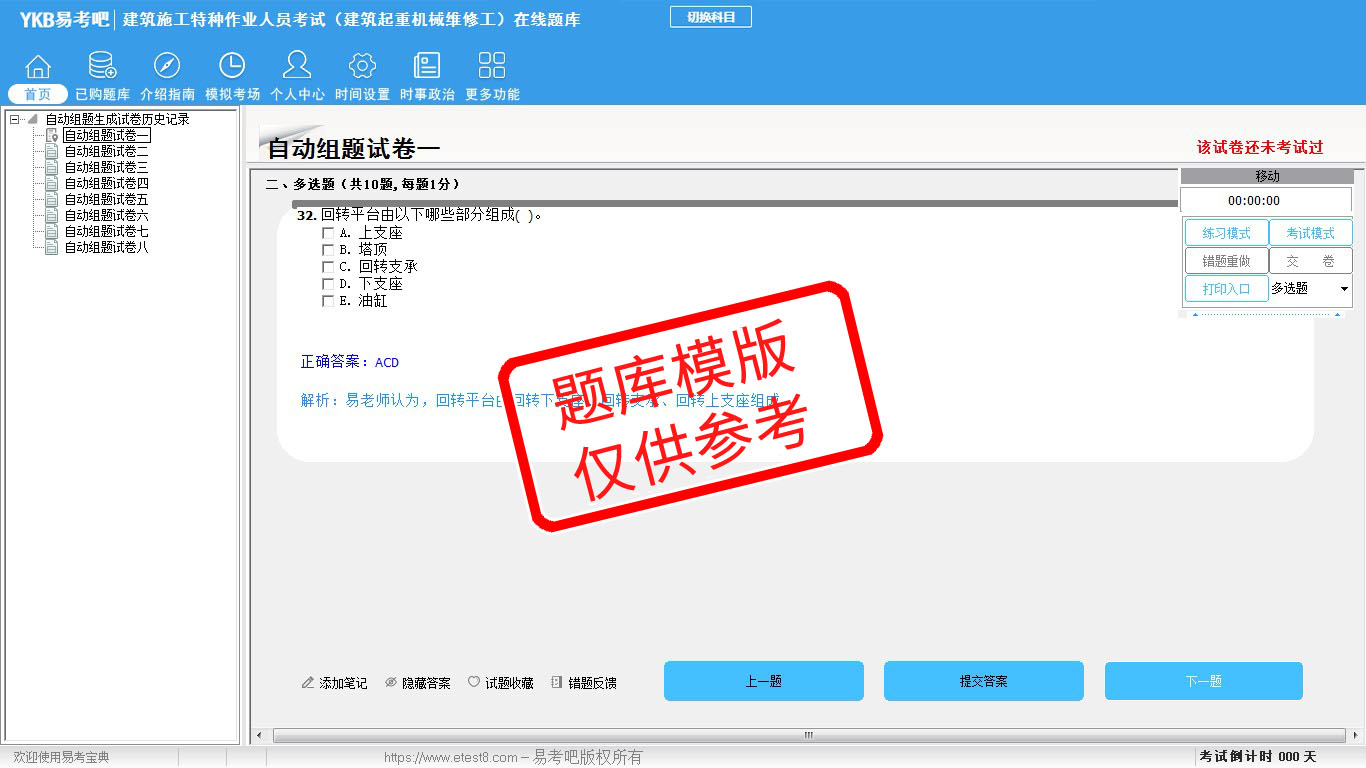Viewport: 1366px width, 768px height.
Task: Open the 个人中心 user icon
Action: (297, 67)
